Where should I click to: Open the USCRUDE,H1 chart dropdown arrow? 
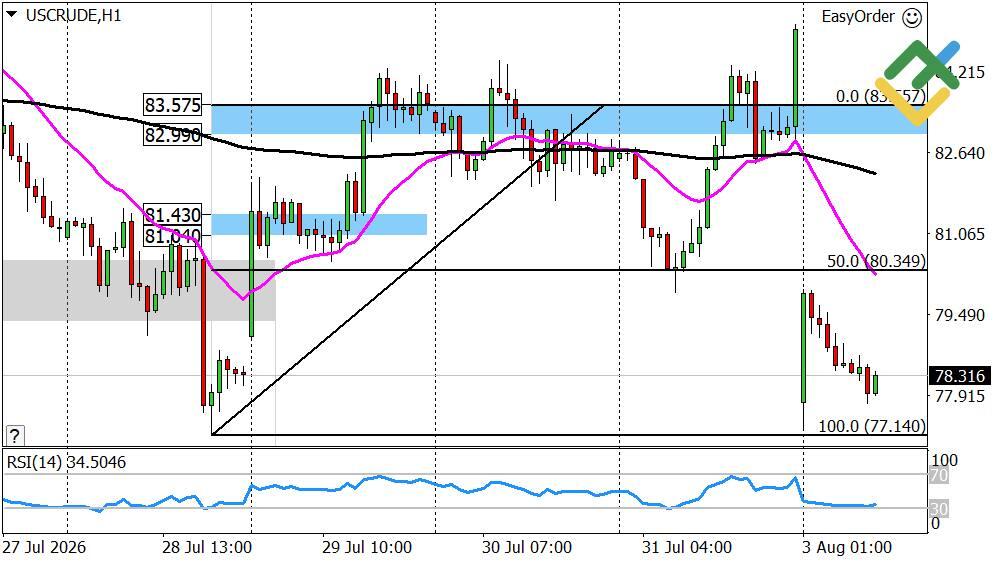(x=11, y=14)
